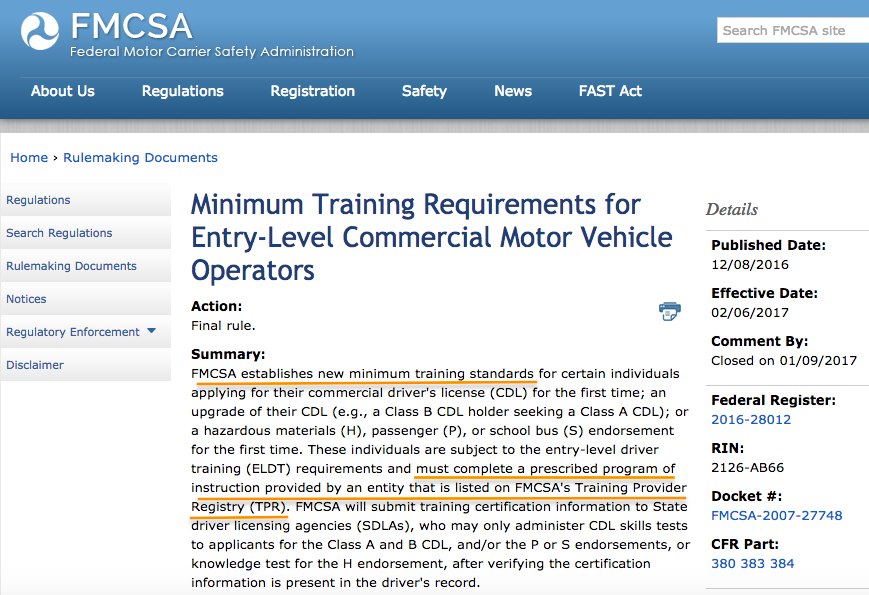Click the Search FMCSA site field
Screen dimensions: 869x595
(x=793, y=30)
